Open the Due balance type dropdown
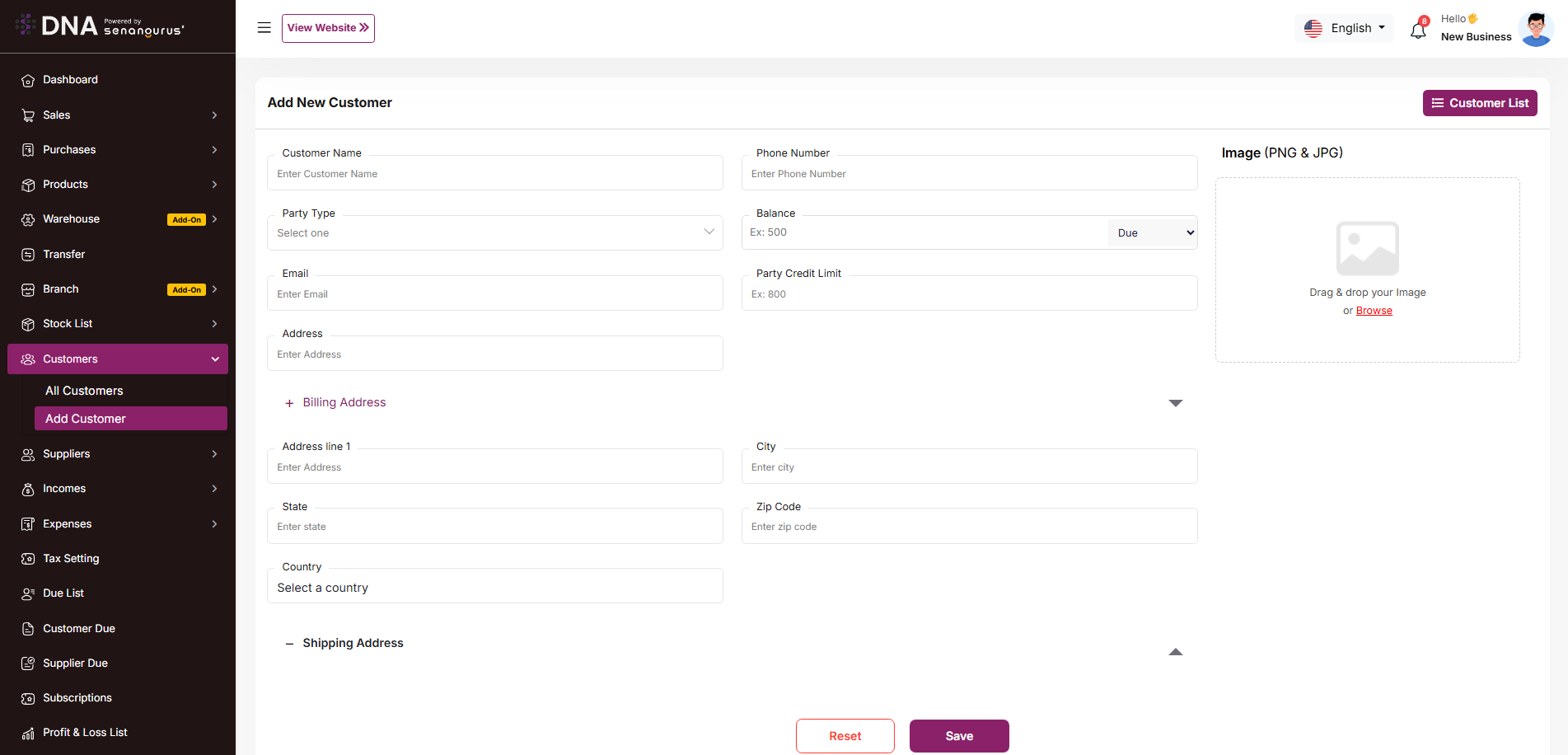Viewport: 1568px width, 755px height. pos(1153,233)
